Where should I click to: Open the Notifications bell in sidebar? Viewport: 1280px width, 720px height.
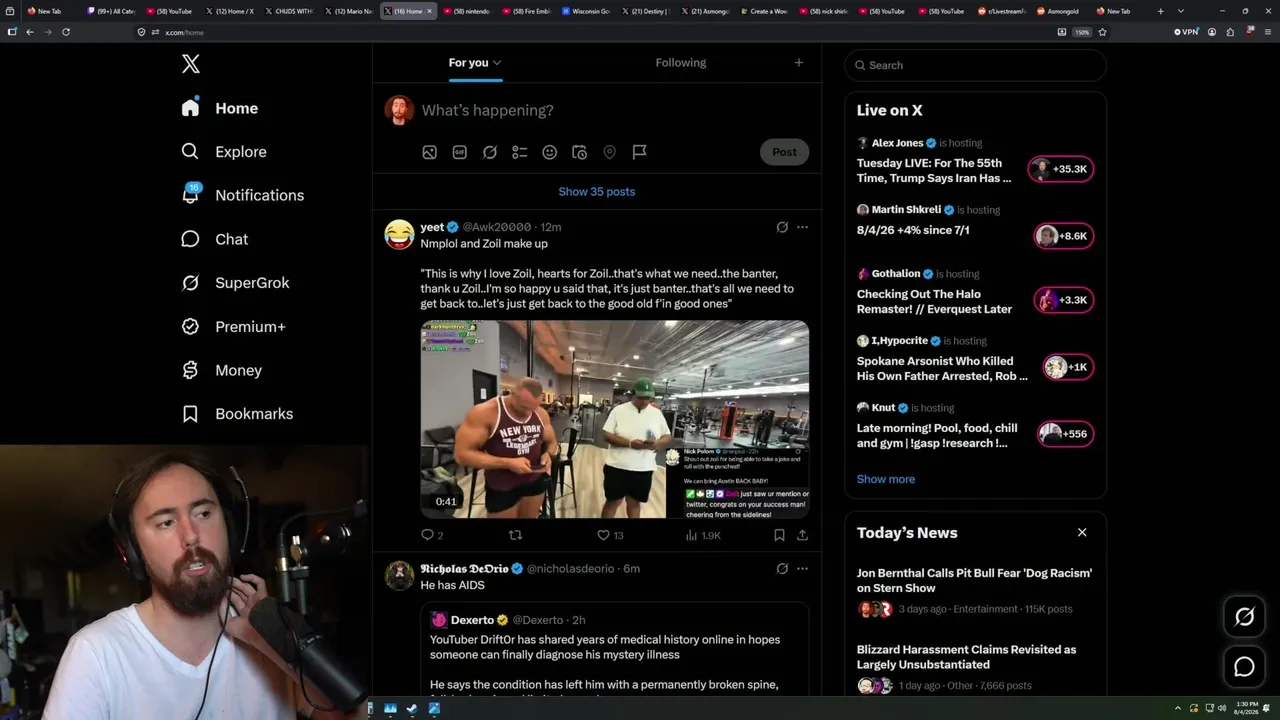pos(242,195)
